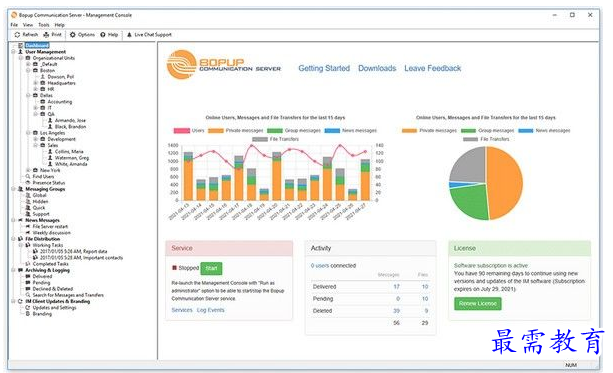This screenshot has height=373, width=613.
Task: Toggle Users series in the bar chart legend
Action: point(190,131)
